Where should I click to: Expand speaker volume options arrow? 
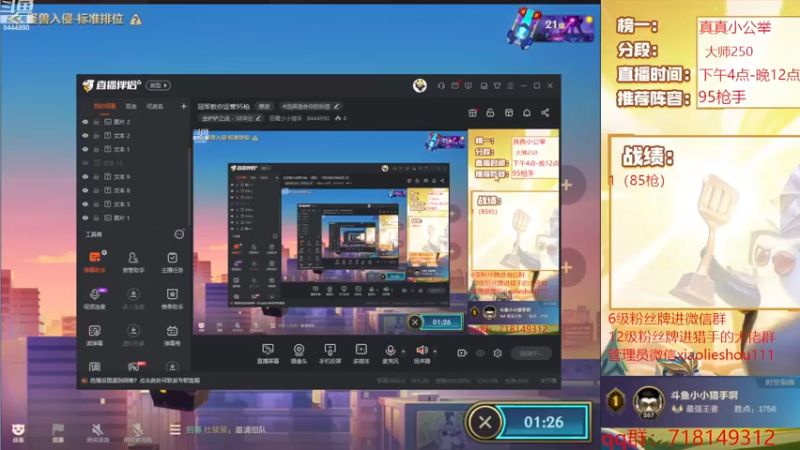pos(435,351)
